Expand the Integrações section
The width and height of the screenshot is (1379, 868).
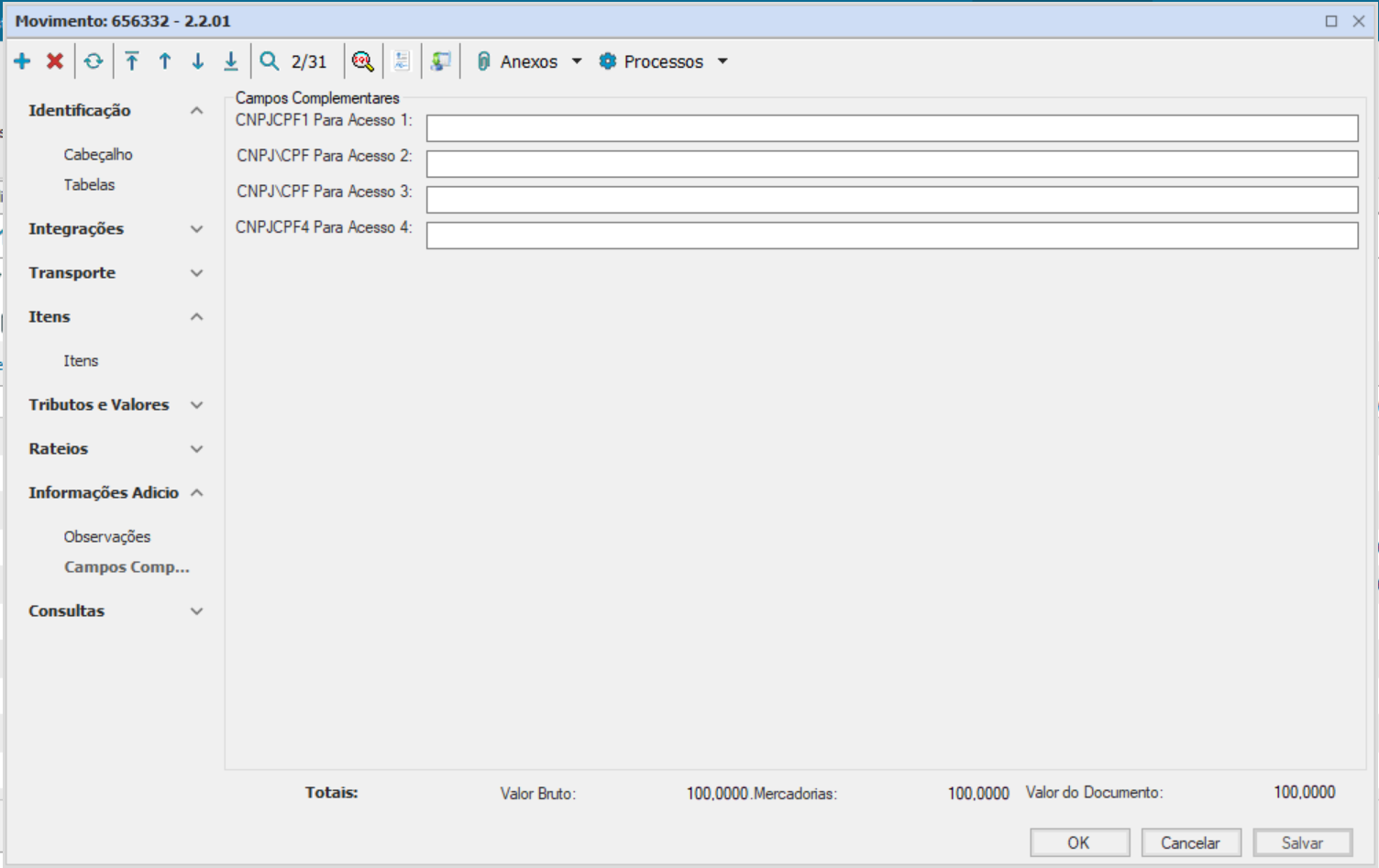click(196, 229)
